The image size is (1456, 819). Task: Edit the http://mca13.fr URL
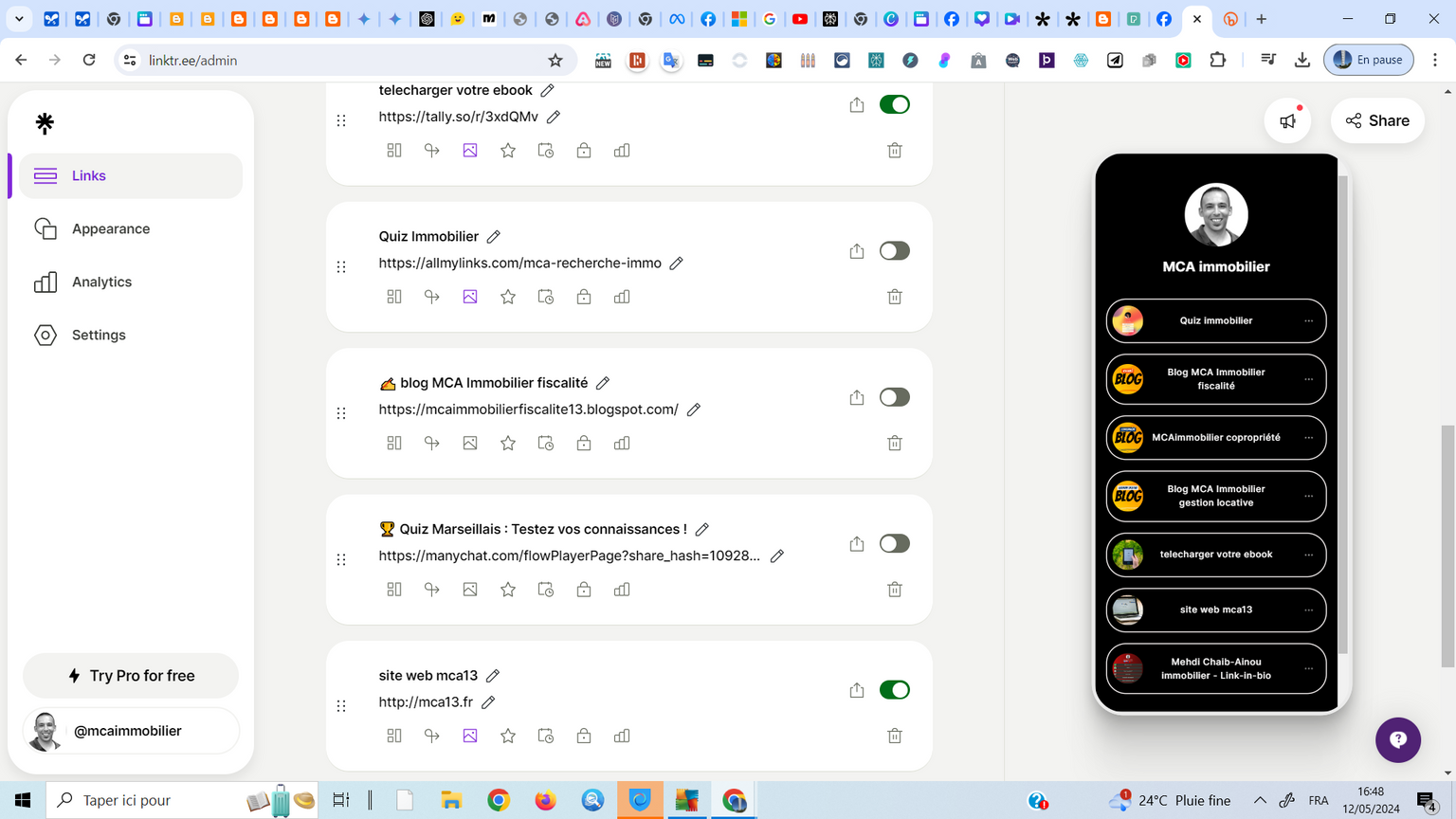coord(488,702)
